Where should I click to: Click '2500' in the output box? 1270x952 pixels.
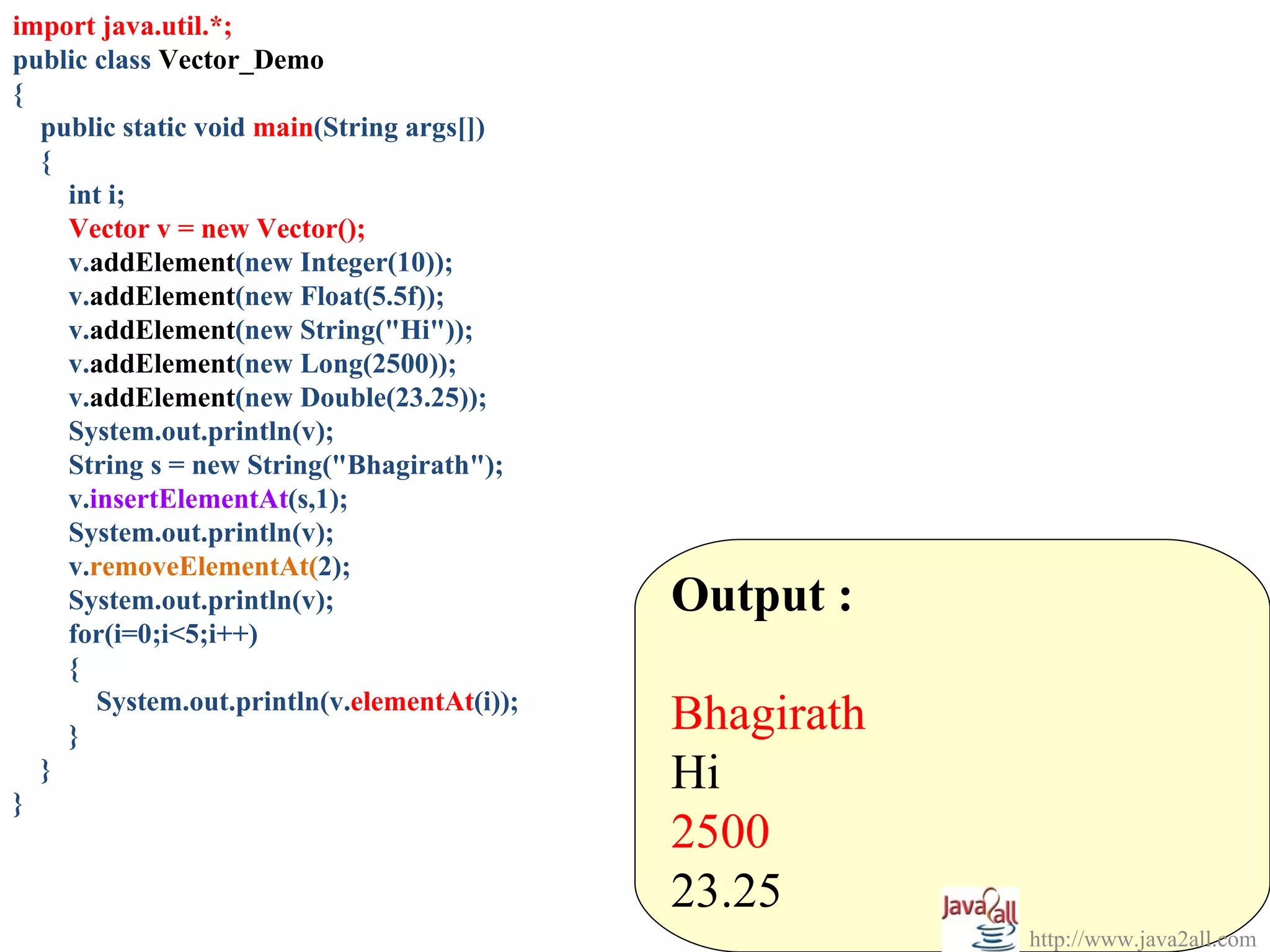click(x=721, y=832)
